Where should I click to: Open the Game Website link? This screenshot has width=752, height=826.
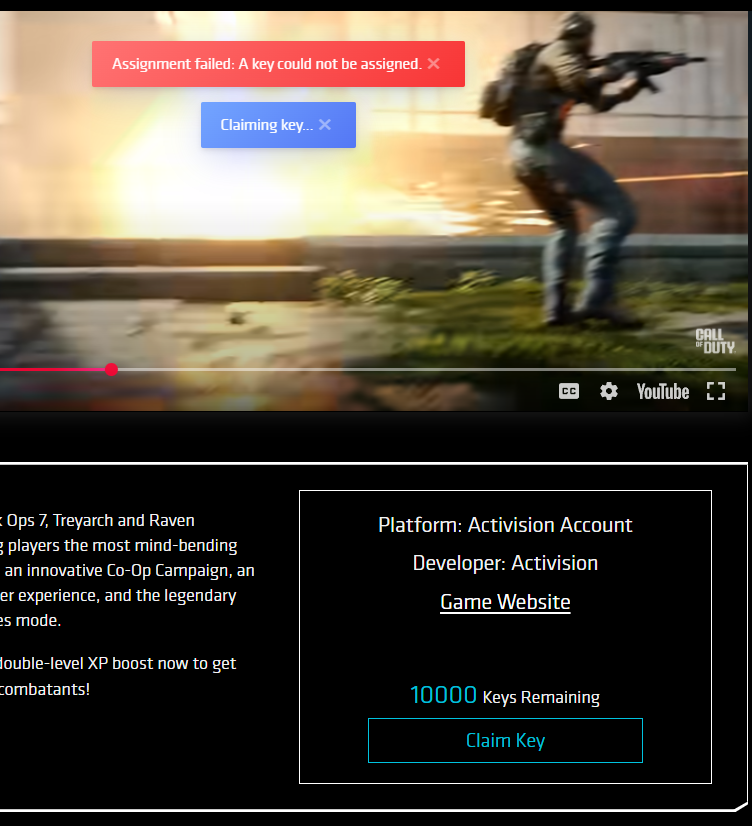tap(505, 602)
